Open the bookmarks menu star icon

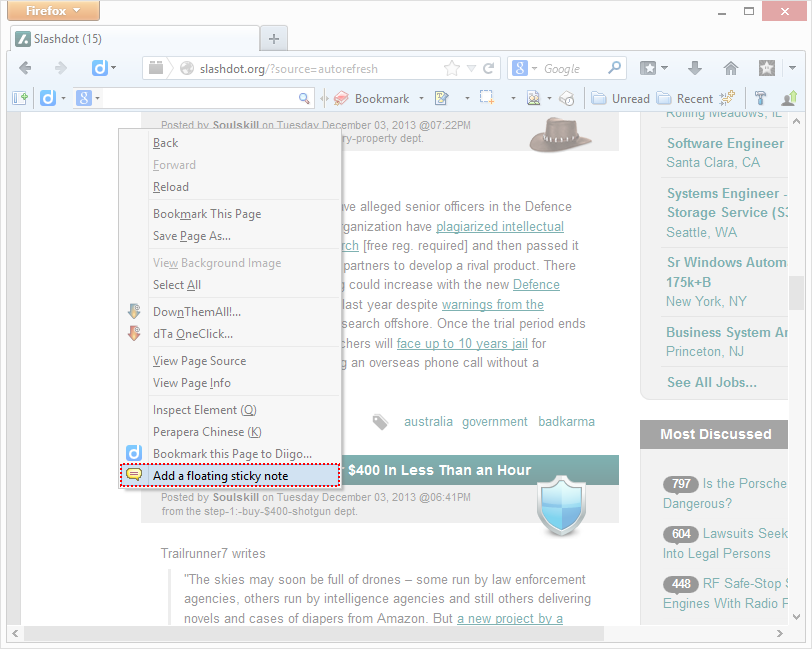coord(647,68)
